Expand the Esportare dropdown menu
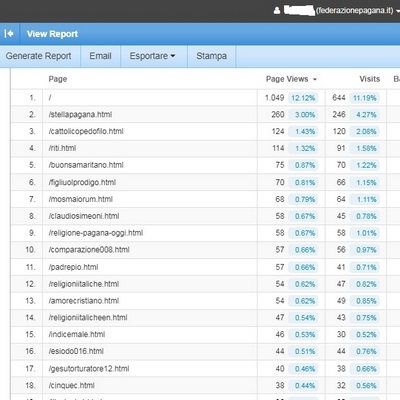 pos(152,56)
